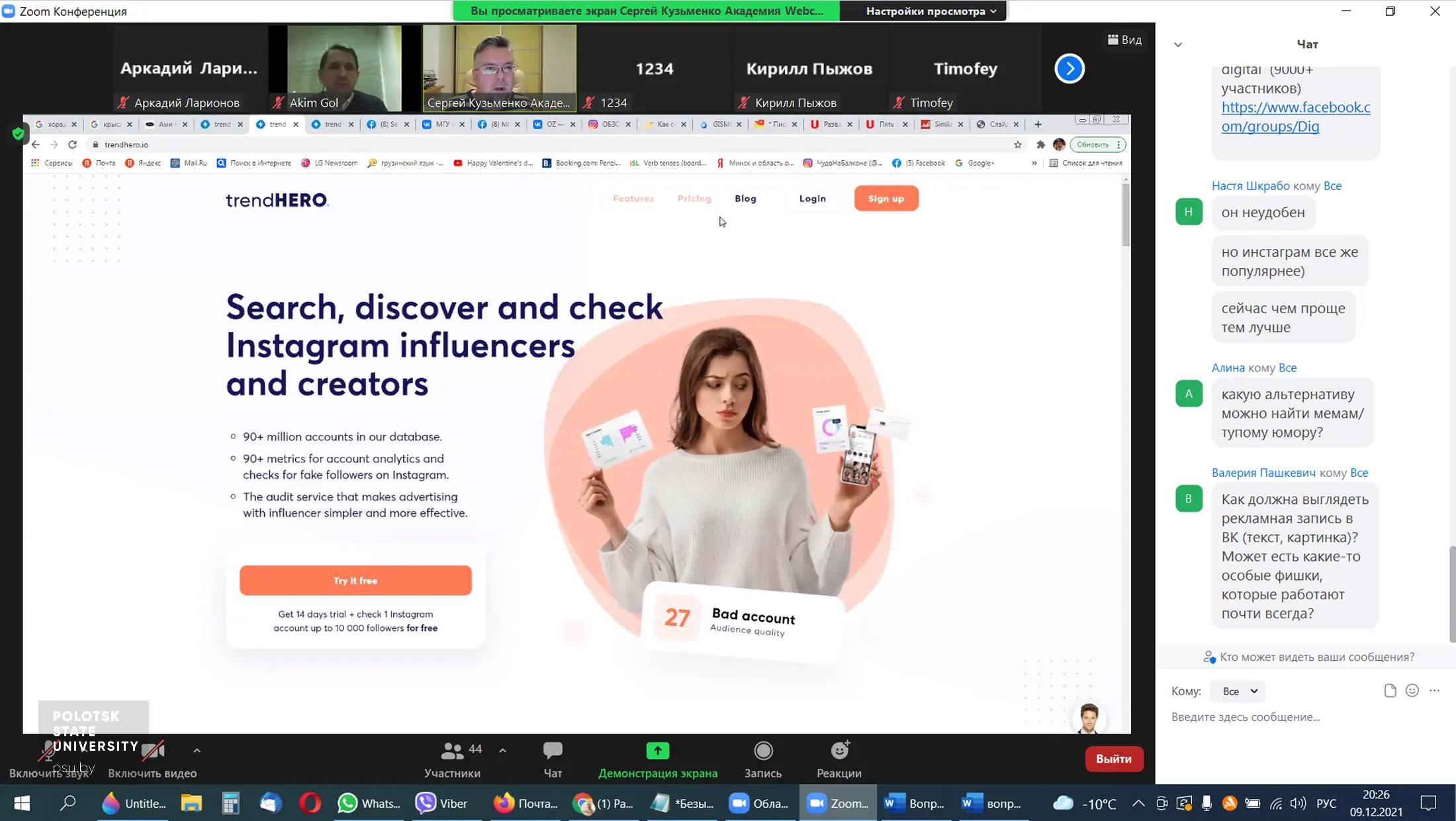Reload the trendhero.io page
This screenshot has height=821, width=1456.
point(73,144)
